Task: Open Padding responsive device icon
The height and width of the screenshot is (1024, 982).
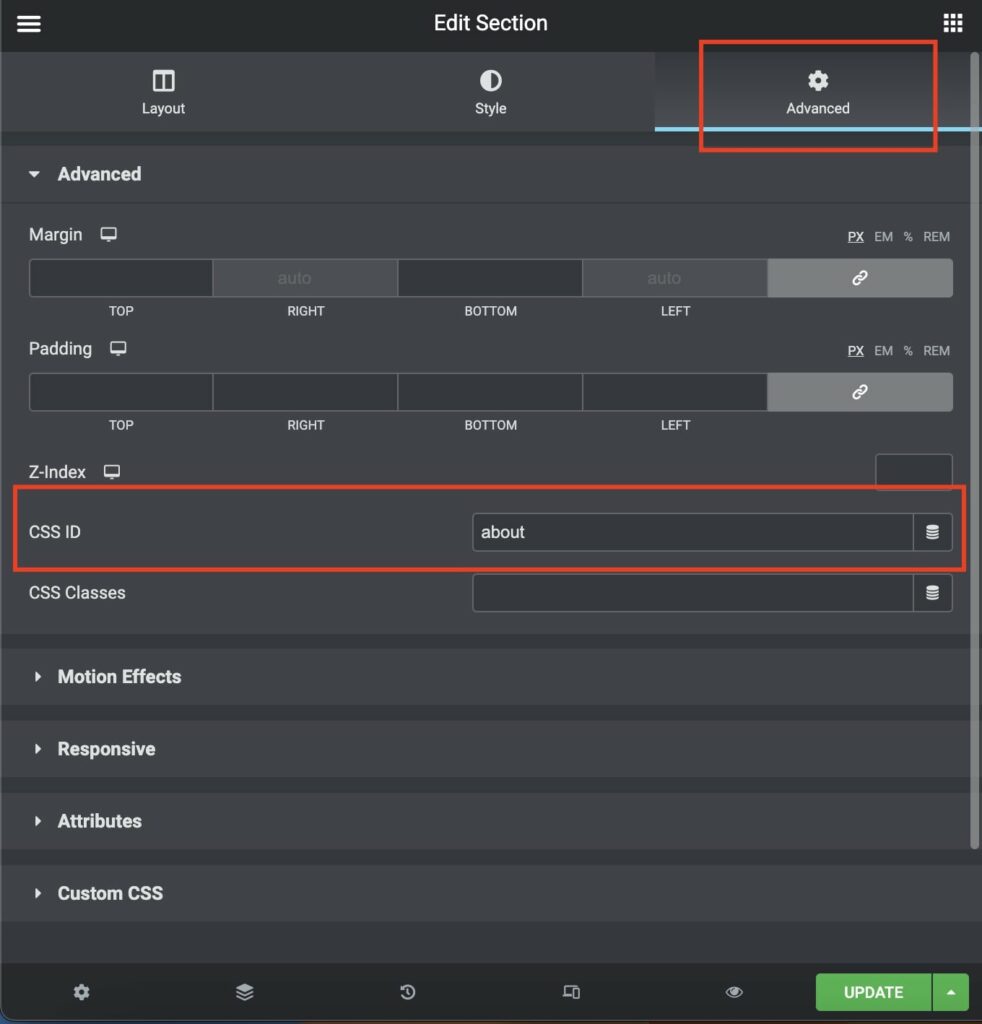Action: pyautogui.click(x=118, y=348)
